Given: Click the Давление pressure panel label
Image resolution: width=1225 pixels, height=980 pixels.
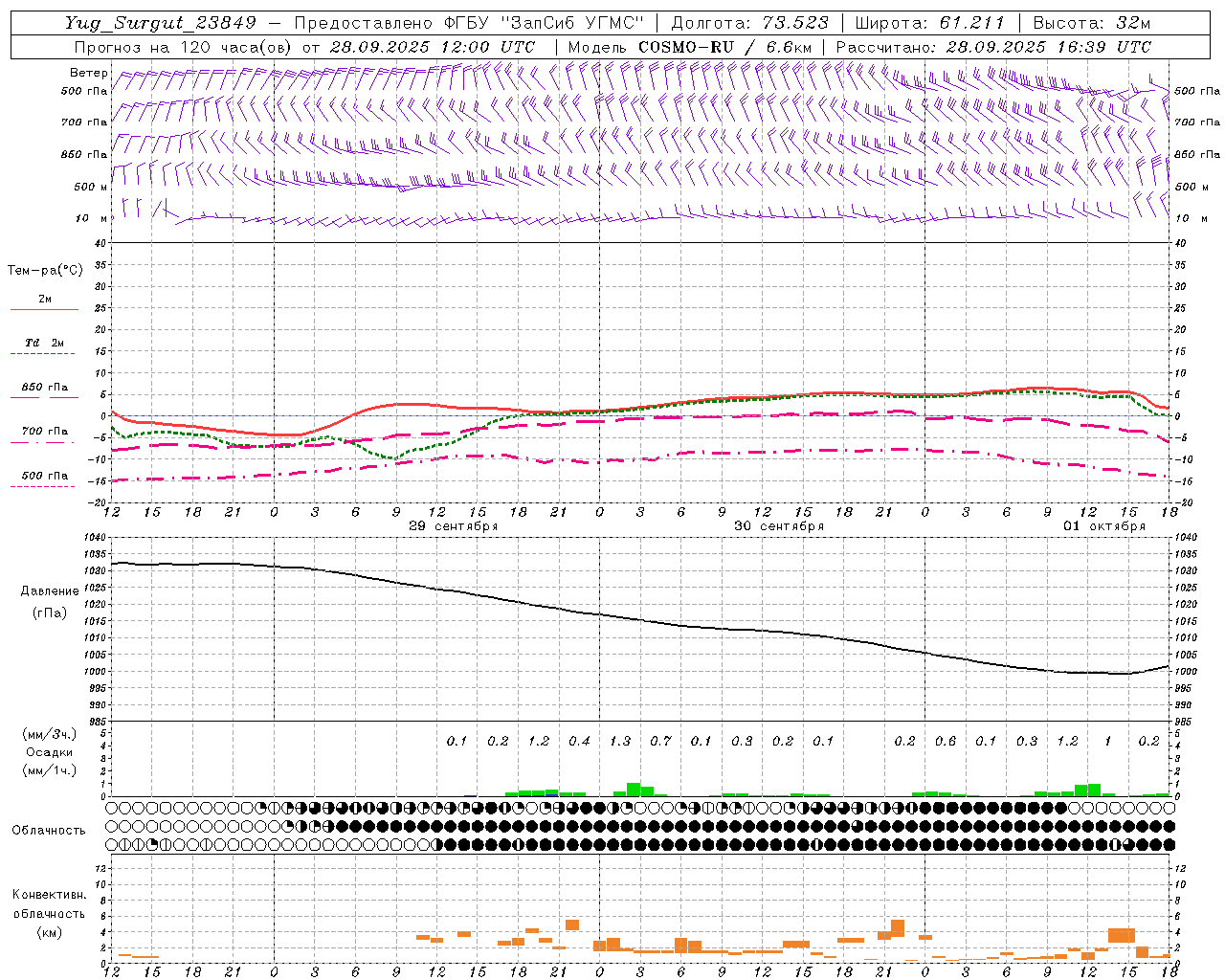Looking at the screenshot, I should [x=50, y=591].
